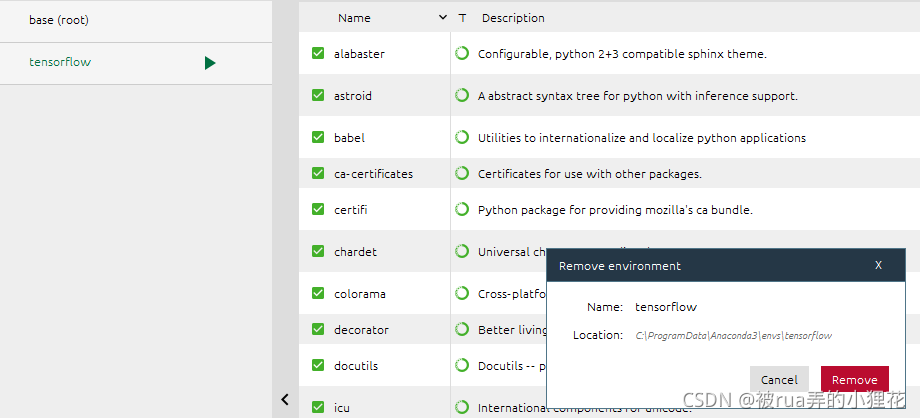Viewport: 920px width, 418px height.
Task: Cancel the Remove environment dialog
Action: click(x=779, y=380)
